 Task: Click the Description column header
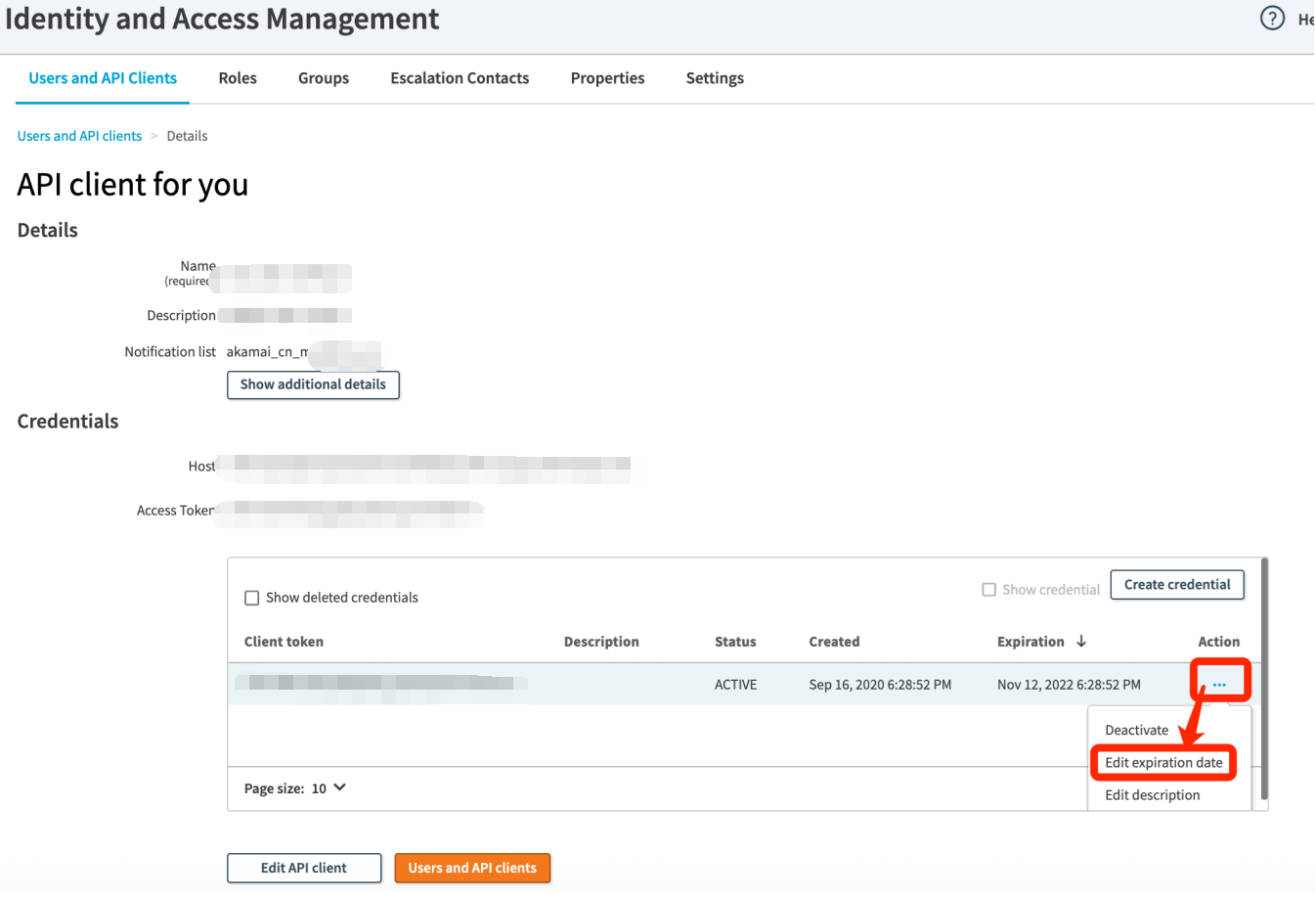[601, 642]
